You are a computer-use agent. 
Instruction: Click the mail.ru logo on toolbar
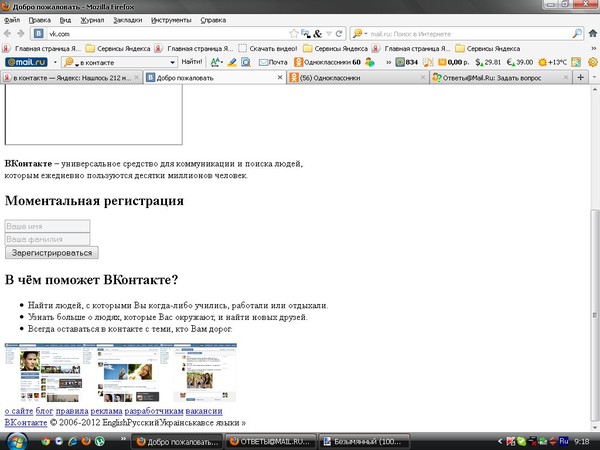point(26,62)
